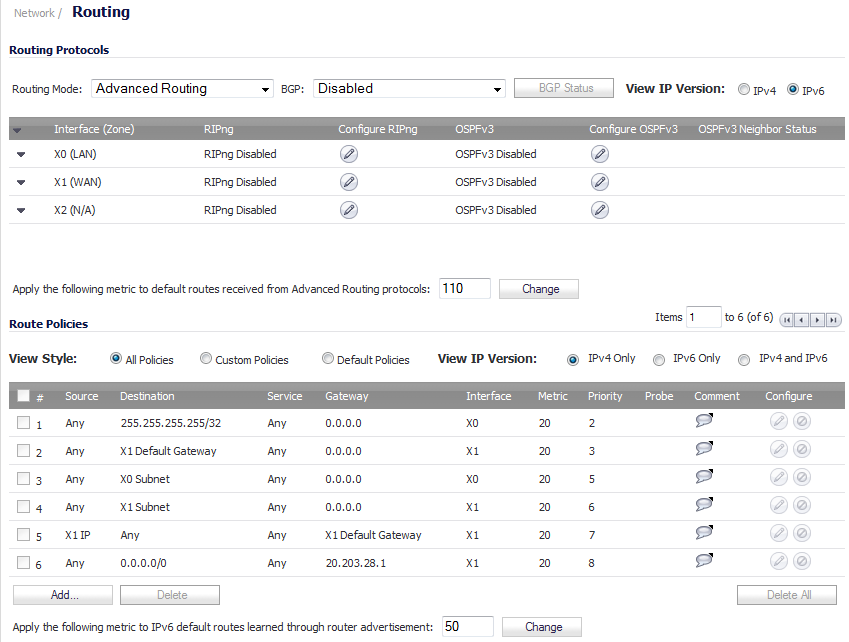Image resolution: width=849 pixels, height=642 pixels.
Task: Configure RIPng for X0 (LAN) interface
Action: [x=348, y=154]
